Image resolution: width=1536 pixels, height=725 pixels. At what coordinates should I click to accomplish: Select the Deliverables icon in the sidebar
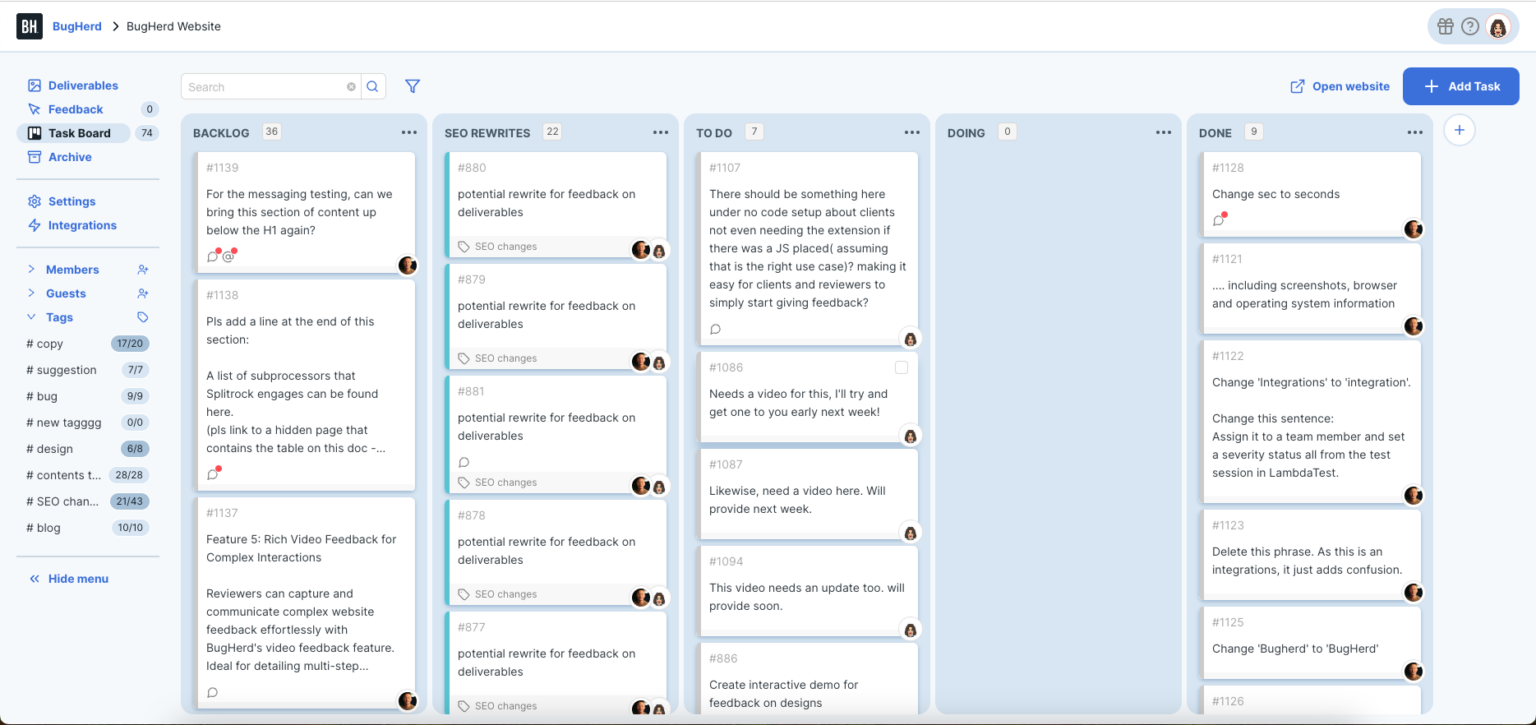[x=34, y=85]
